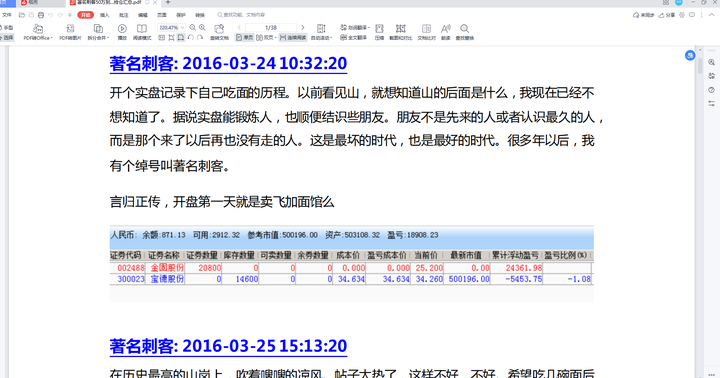
Task: Open the 插入 ribbon tab
Action: pyautogui.click(x=105, y=15)
